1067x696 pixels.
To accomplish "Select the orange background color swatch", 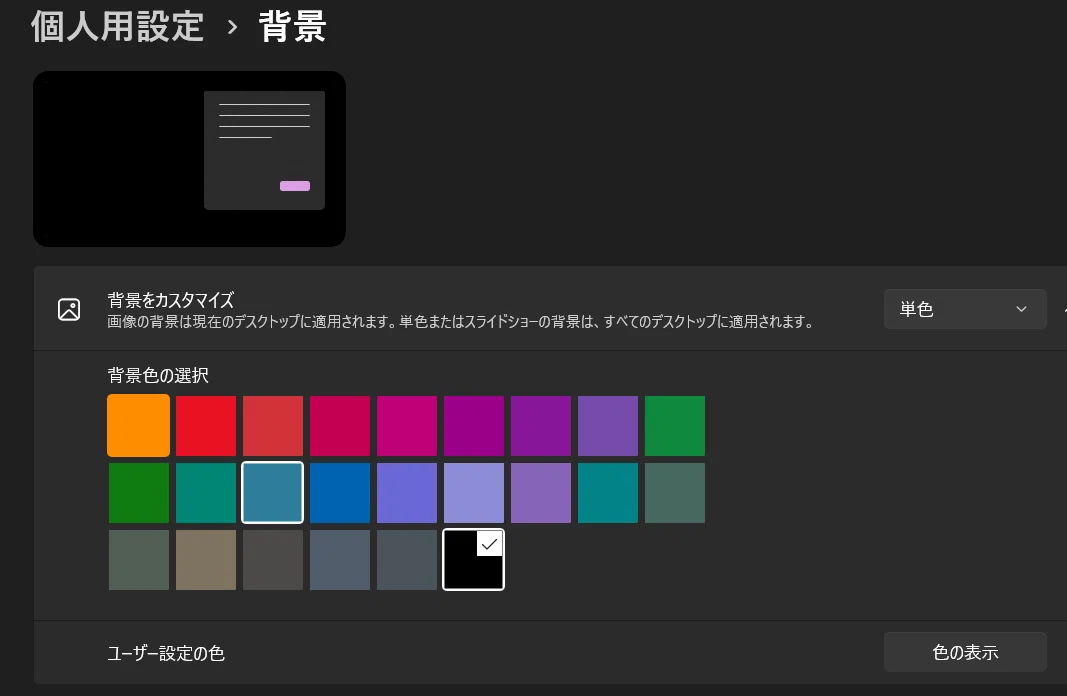I will point(139,426).
